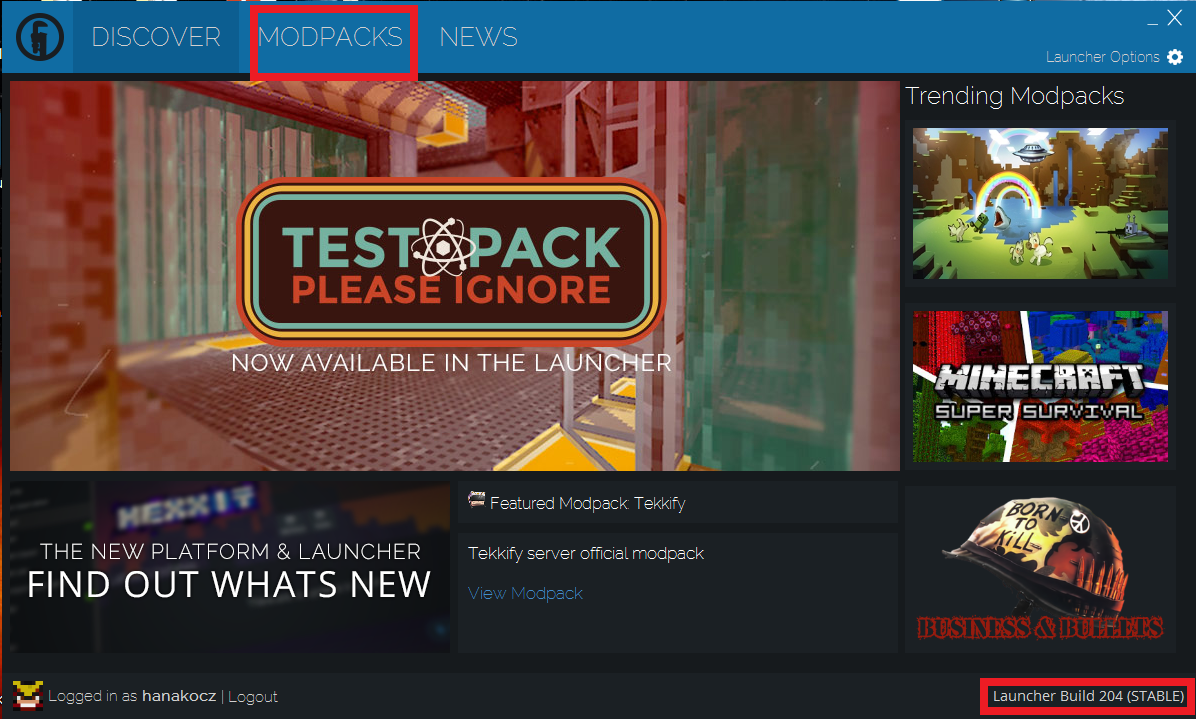This screenshot has width=1196, height=719.
Task: Open Launcher Options text link
Action: coord(1102,57)
